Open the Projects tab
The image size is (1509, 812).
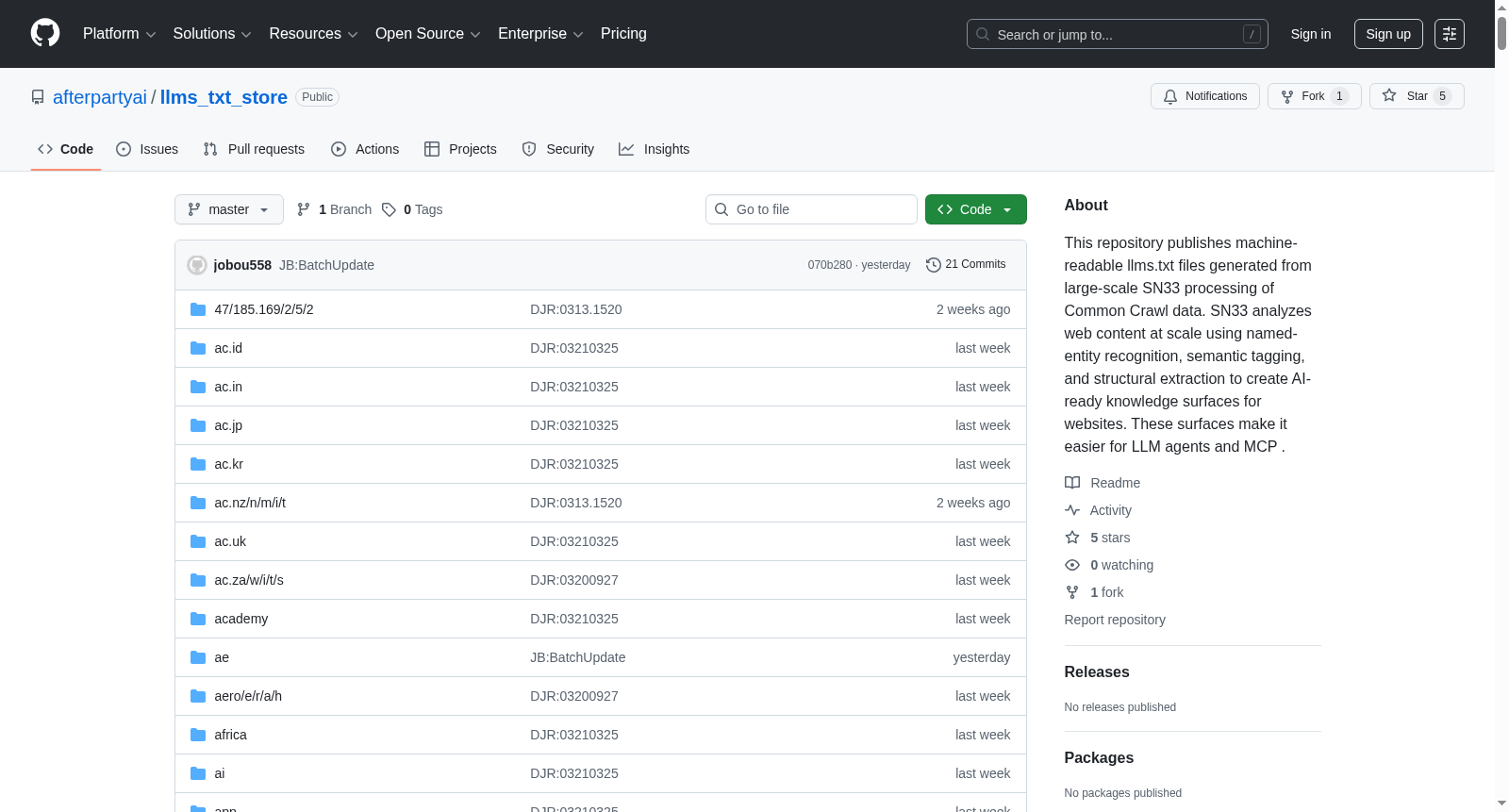point(460,149)
